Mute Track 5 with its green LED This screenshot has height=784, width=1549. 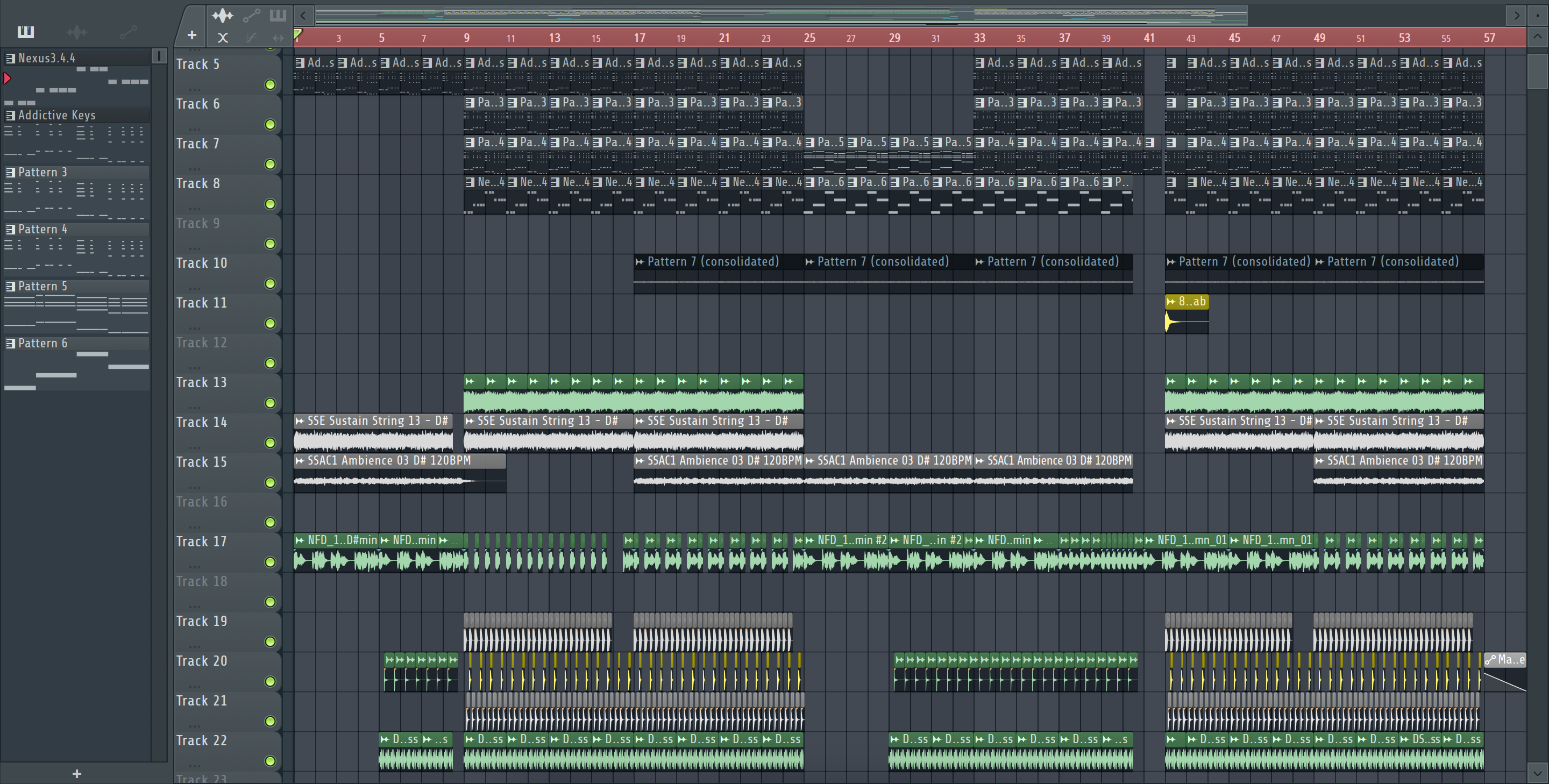click(271, 85)
